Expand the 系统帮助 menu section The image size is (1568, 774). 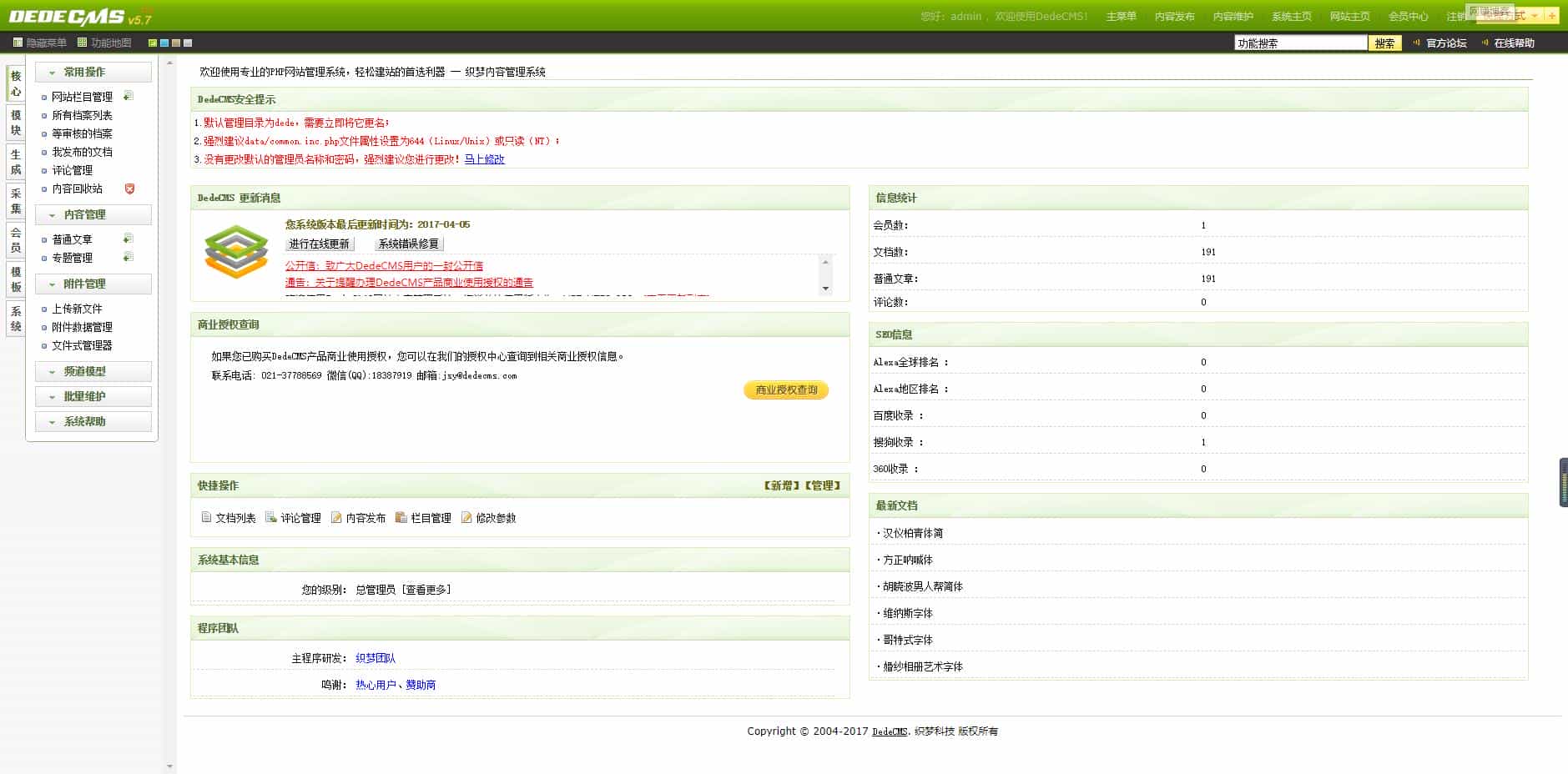coord(93,421)
